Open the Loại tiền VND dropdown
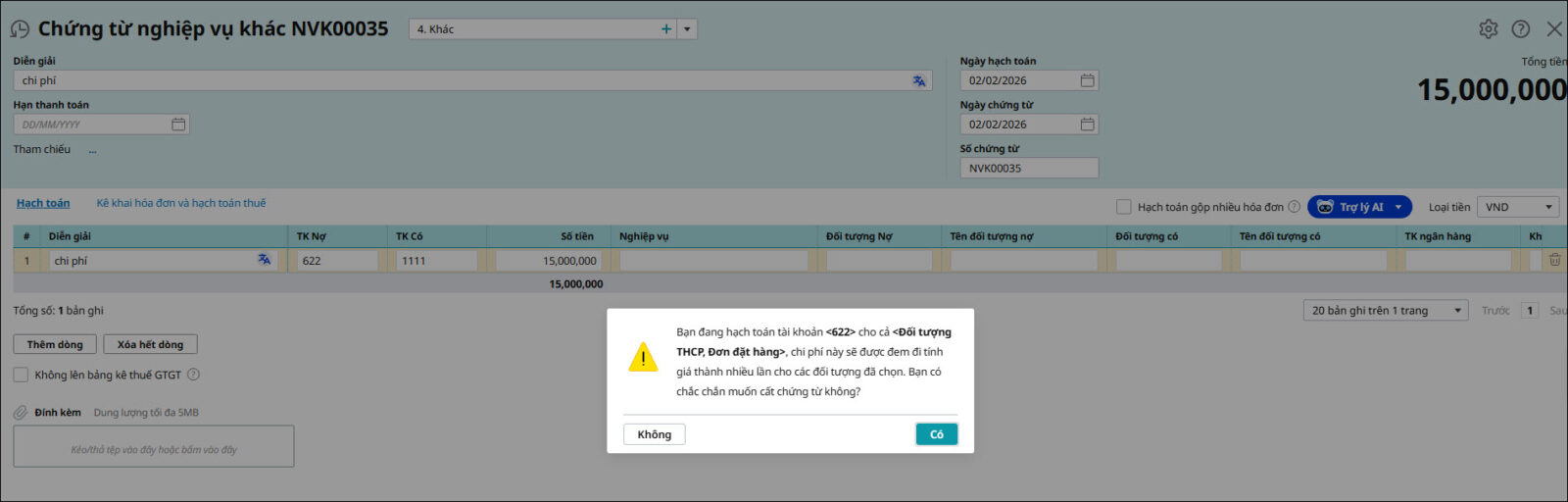The image size is (1568, 502). coord(1517,207)
